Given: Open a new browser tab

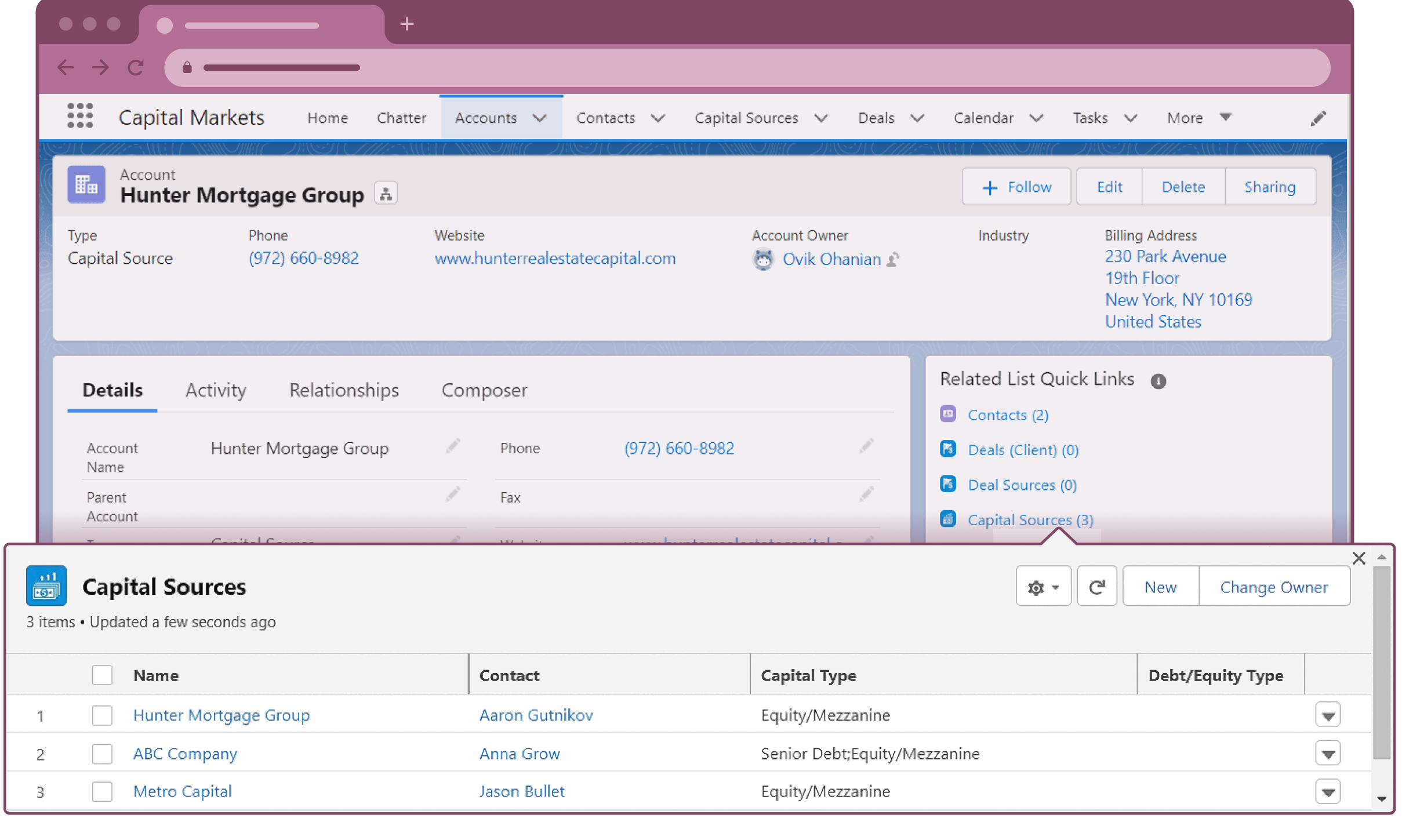Looking at the screenshot, I should pyautogui.click(x=407, y=24).
